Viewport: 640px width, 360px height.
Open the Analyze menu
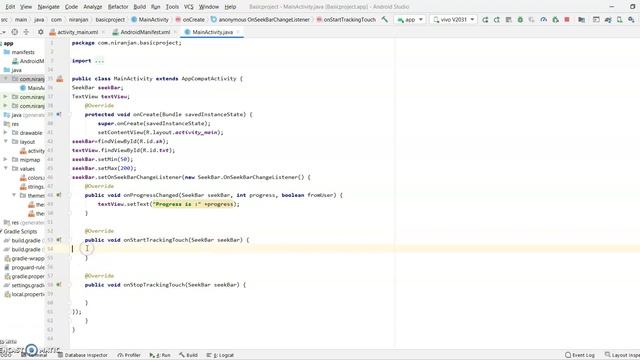[x=93, y=7]
